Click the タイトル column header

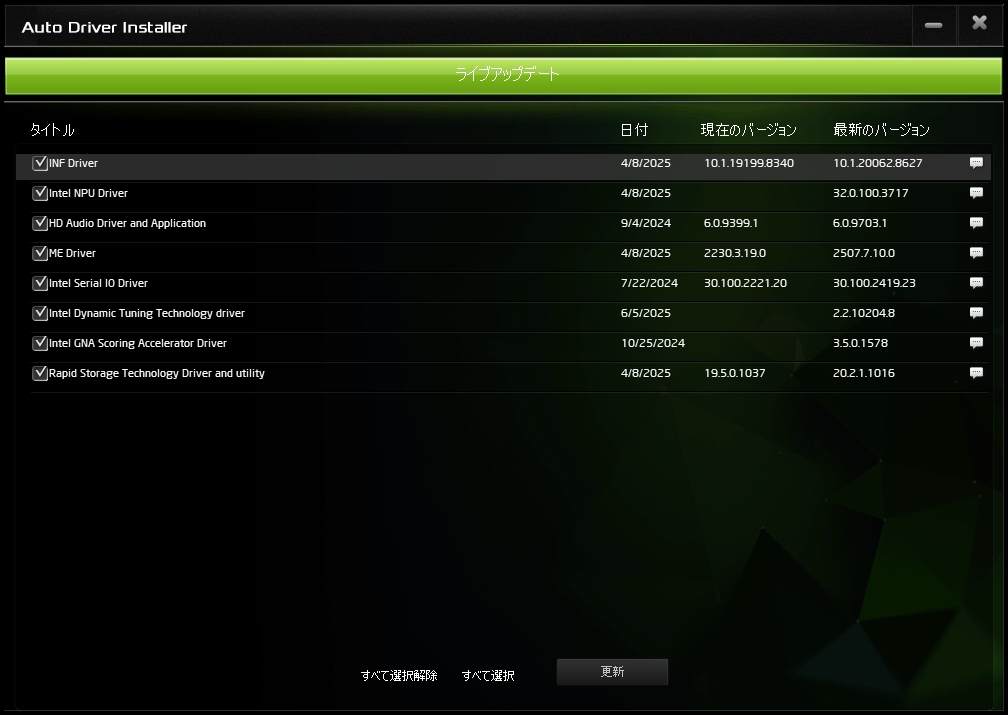(53, 130)
